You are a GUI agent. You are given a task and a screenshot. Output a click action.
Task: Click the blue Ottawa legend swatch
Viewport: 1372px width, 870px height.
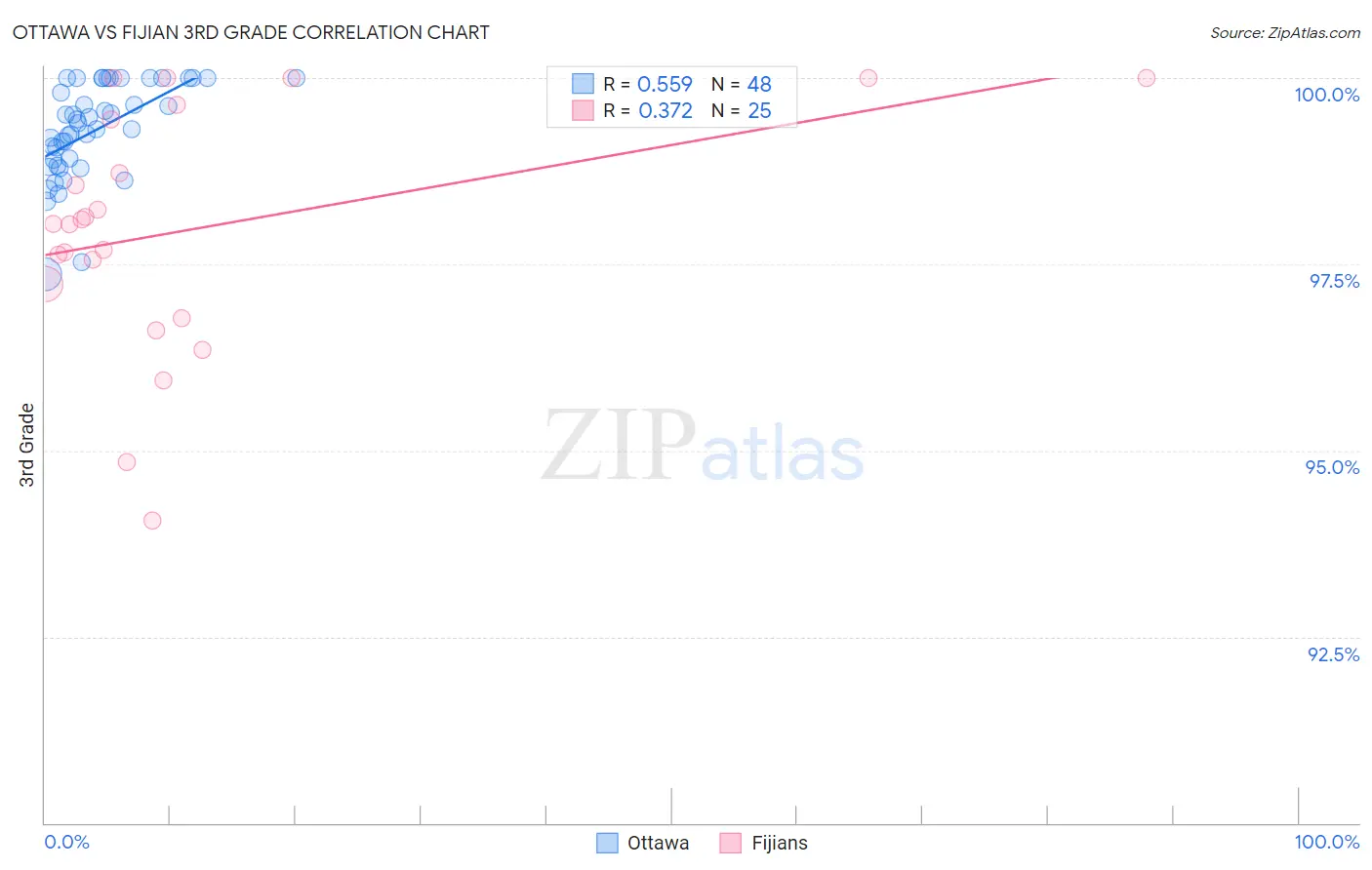coord(607,843)
